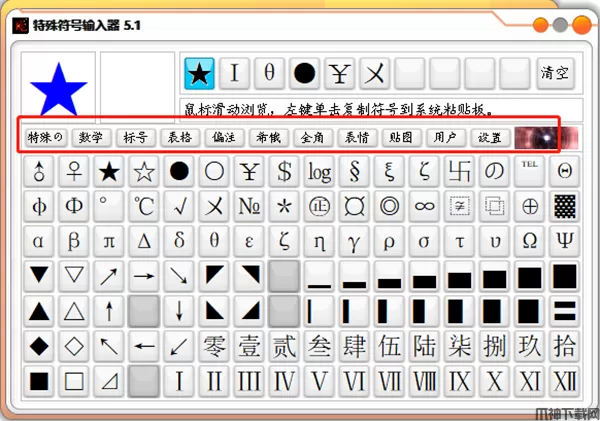
Task: Click the infinity ∞ symbol
Action: pyautogui.click(x=425, y=206)
